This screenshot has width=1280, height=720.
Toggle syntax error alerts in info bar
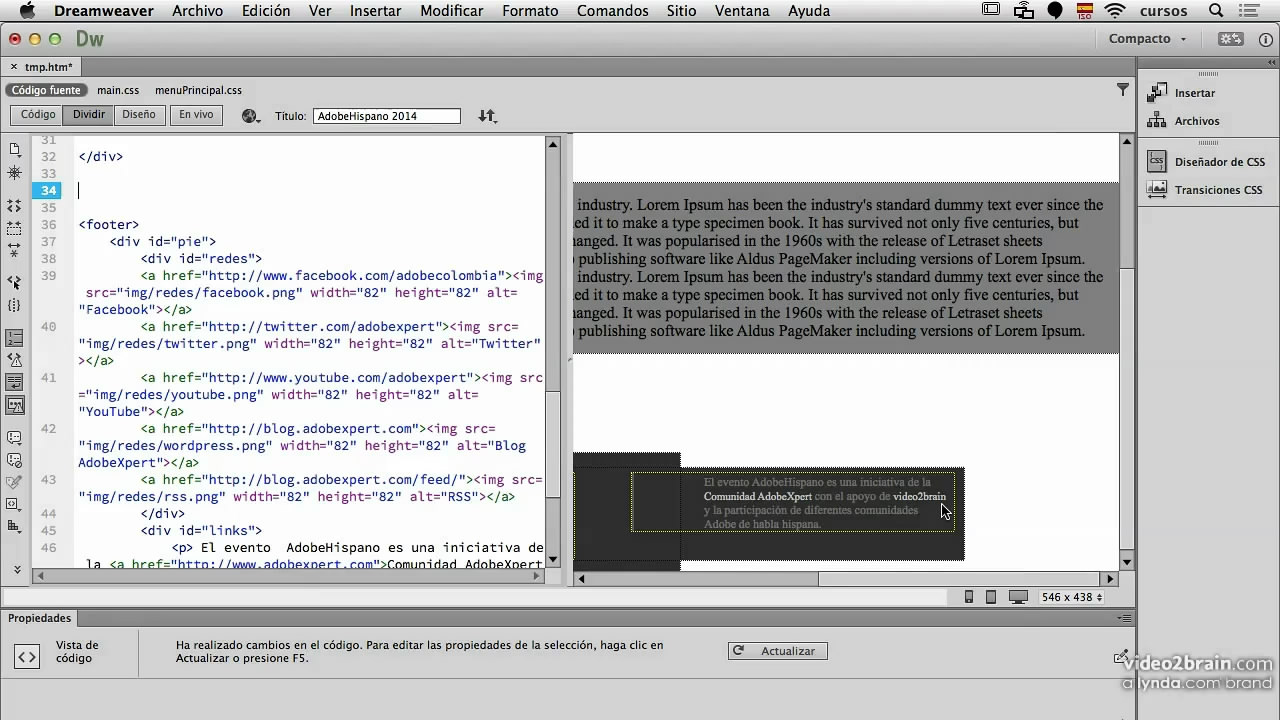pyautogui.click(x=15, y=405)
